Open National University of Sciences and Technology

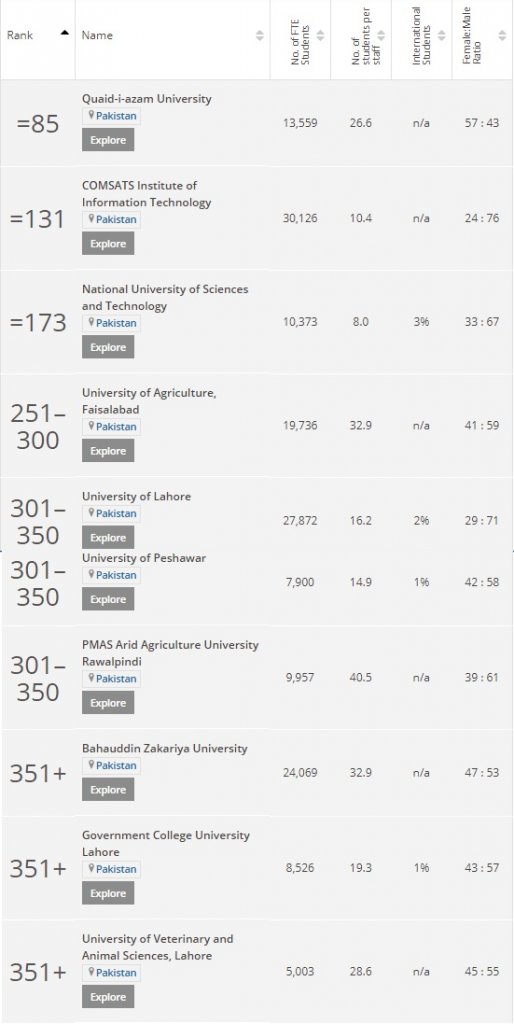(165, 297)
